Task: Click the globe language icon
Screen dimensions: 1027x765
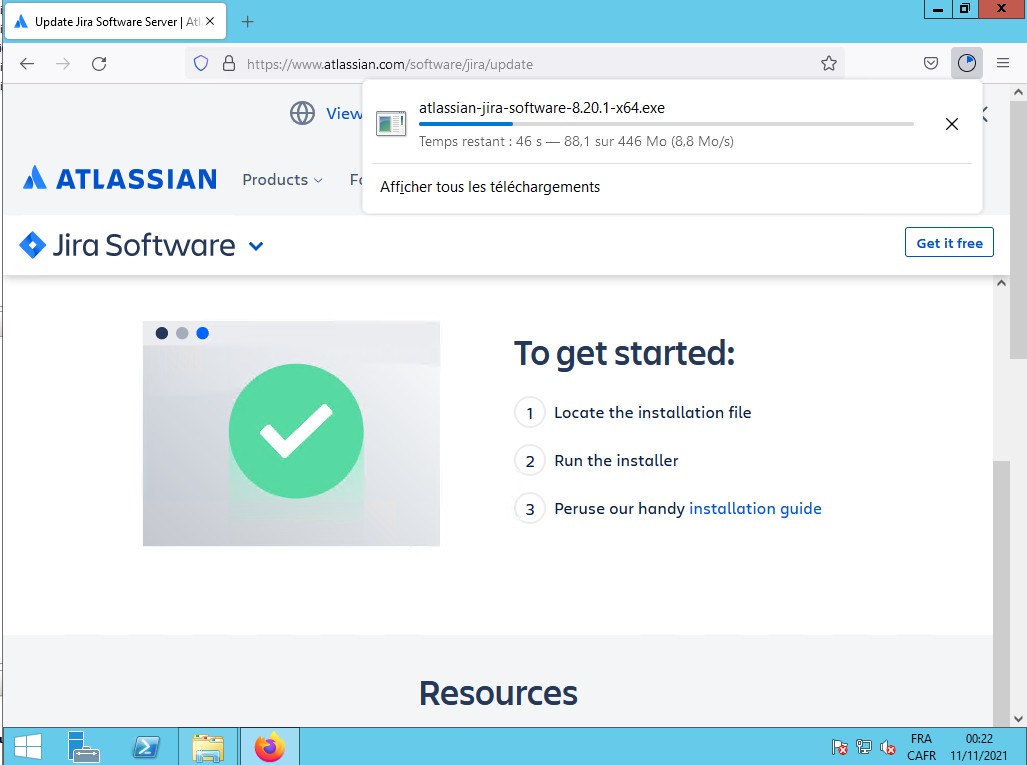Action: pos(303,113)
